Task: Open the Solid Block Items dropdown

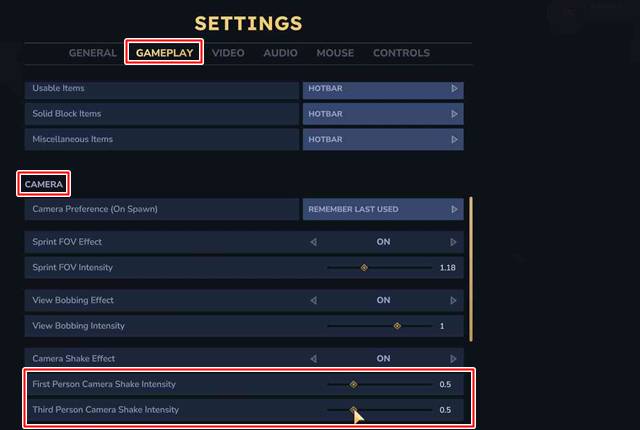Action: 383,114
